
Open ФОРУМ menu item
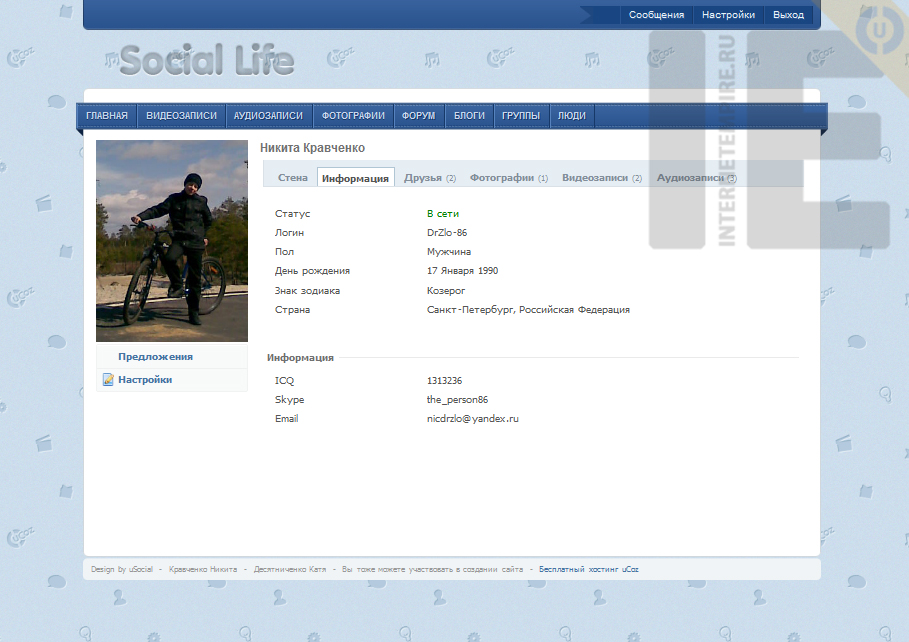418,115
